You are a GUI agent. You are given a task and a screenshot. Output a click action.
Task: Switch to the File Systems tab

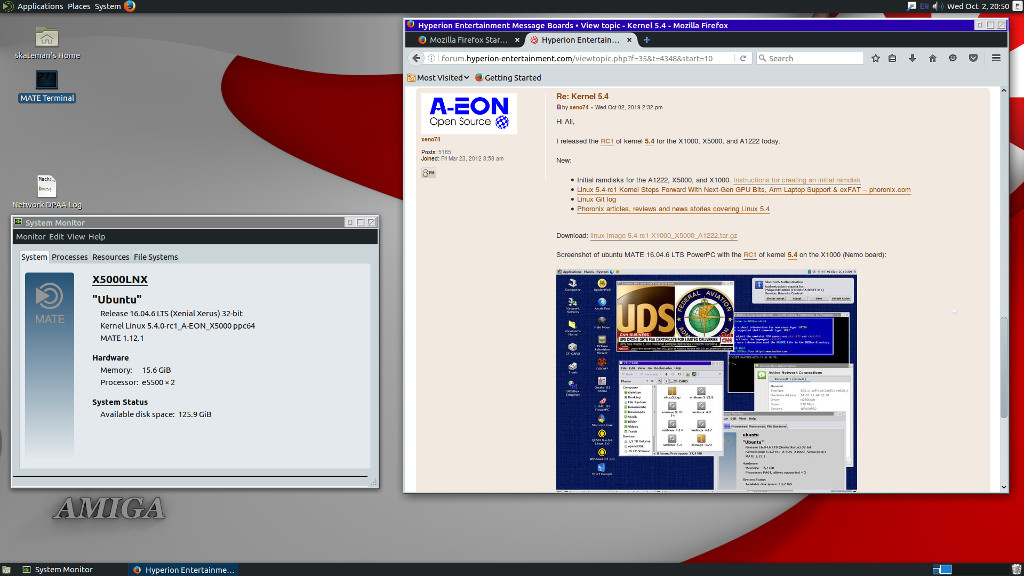click(155, 257)
